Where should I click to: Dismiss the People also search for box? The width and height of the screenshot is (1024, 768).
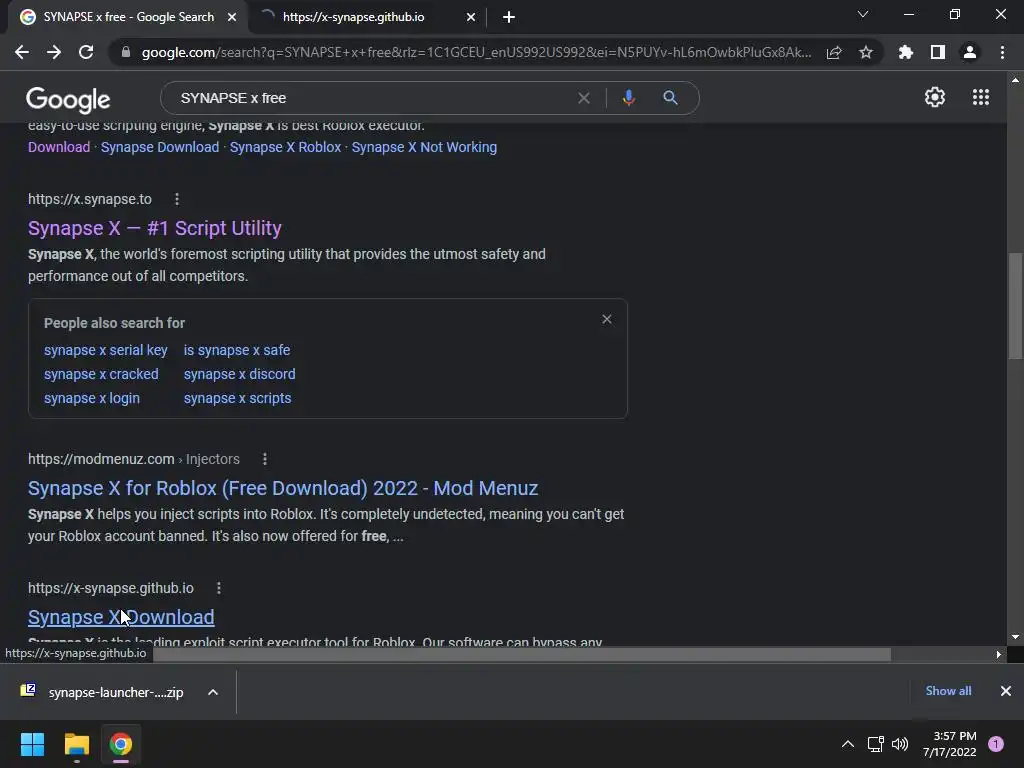pos(607,319)
